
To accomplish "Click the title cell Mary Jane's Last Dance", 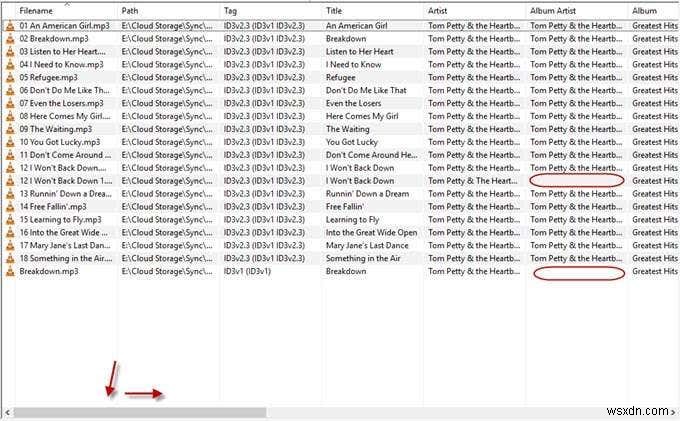I will (x=367, y=246).
